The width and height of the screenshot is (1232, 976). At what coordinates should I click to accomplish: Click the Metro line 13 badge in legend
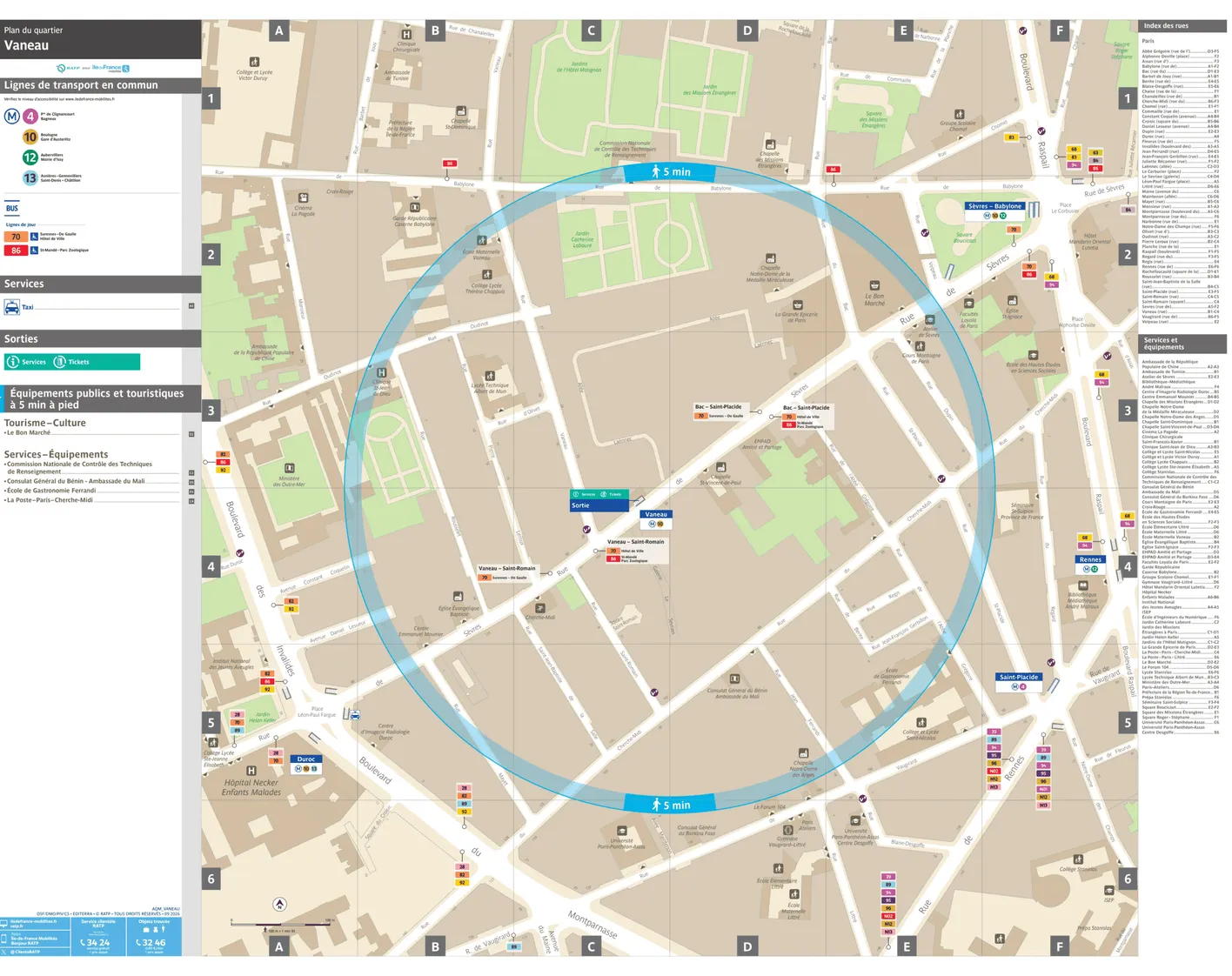30,178
